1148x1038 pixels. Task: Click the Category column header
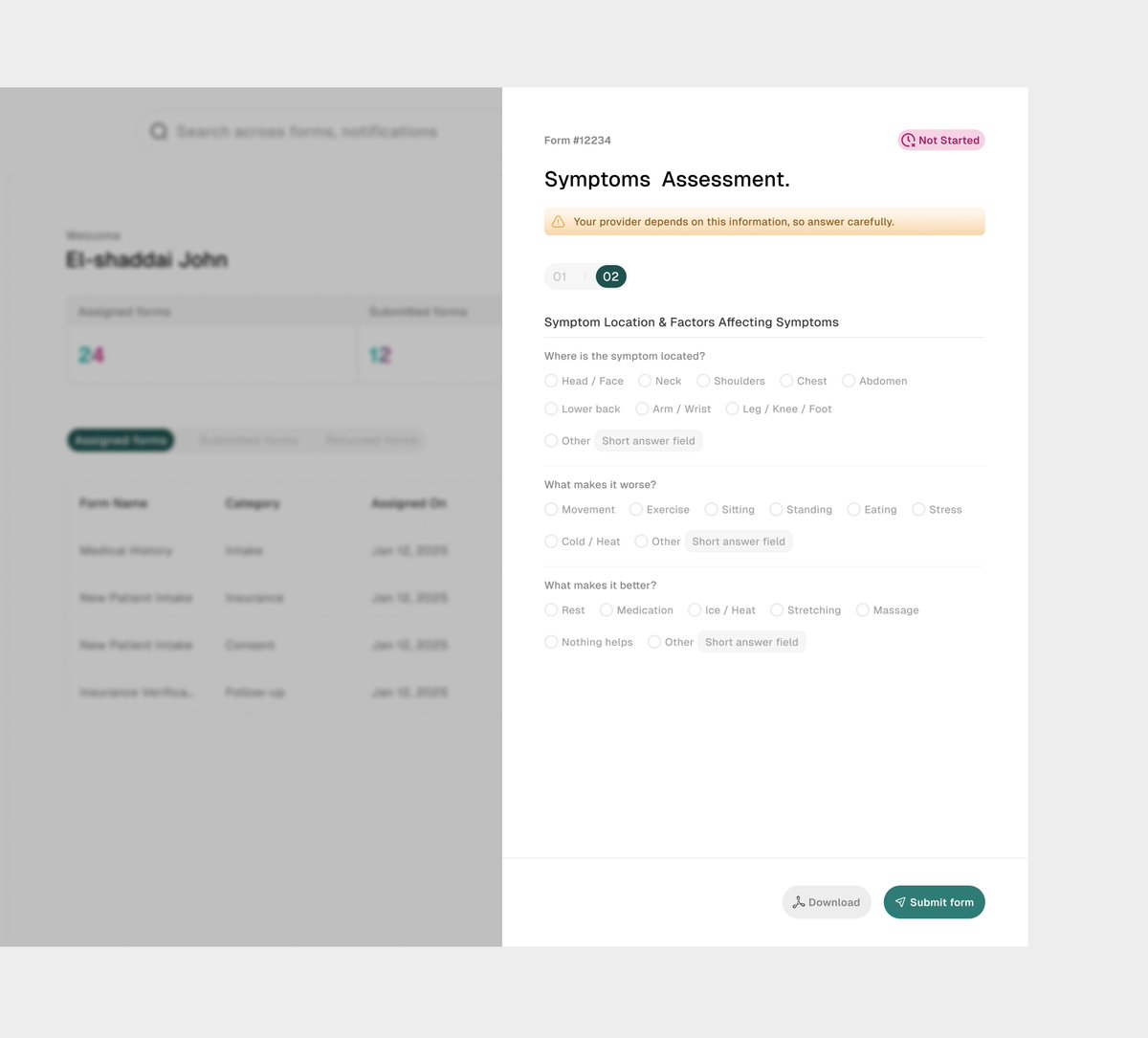pyautogui.click(x=253, y=503)
